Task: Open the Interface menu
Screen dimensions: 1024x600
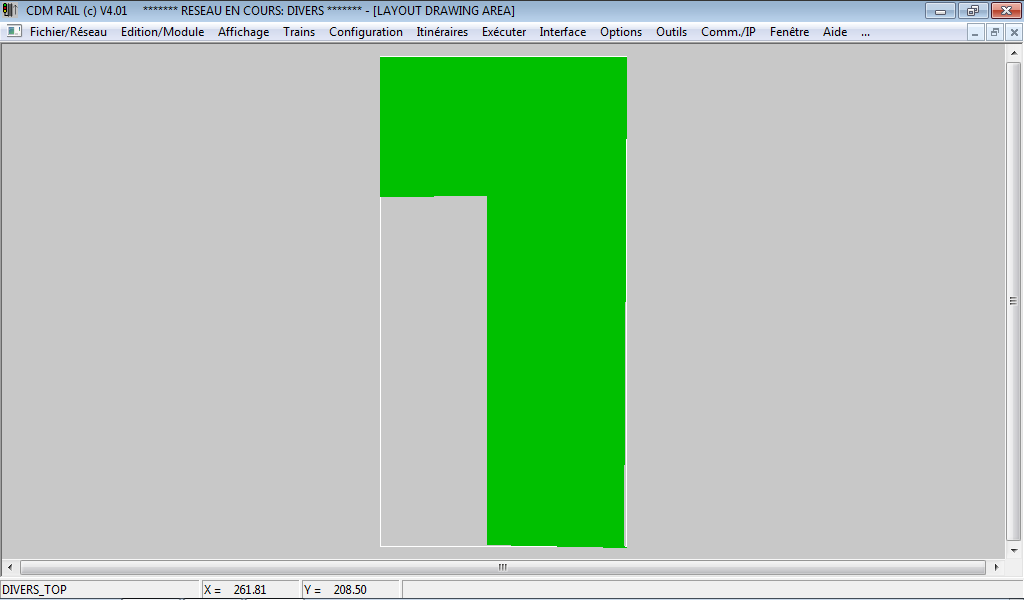Action: click(562, 32)
